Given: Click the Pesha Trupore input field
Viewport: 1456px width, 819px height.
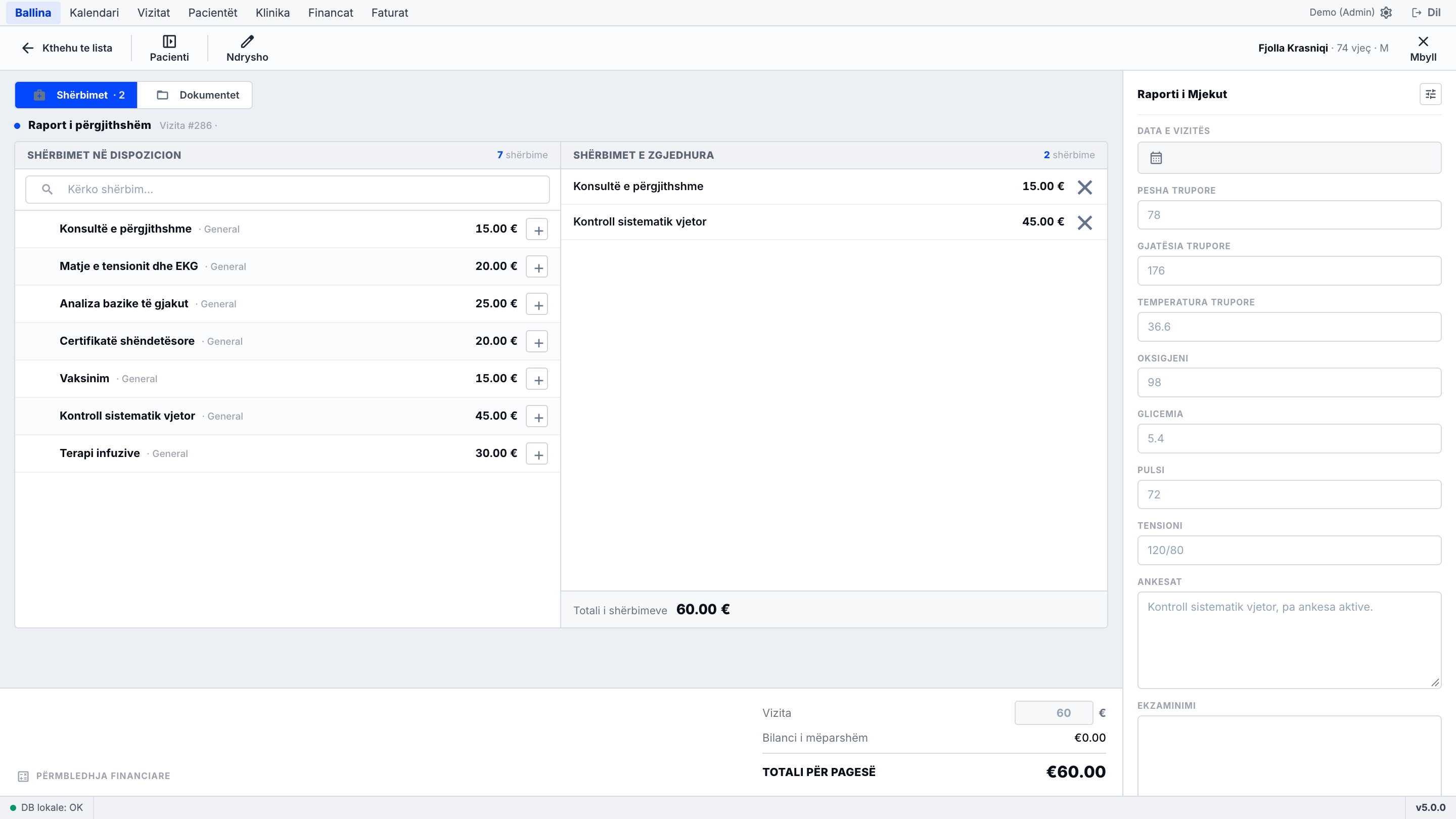Looking at the screenshot, I should tap(1289, 215).
